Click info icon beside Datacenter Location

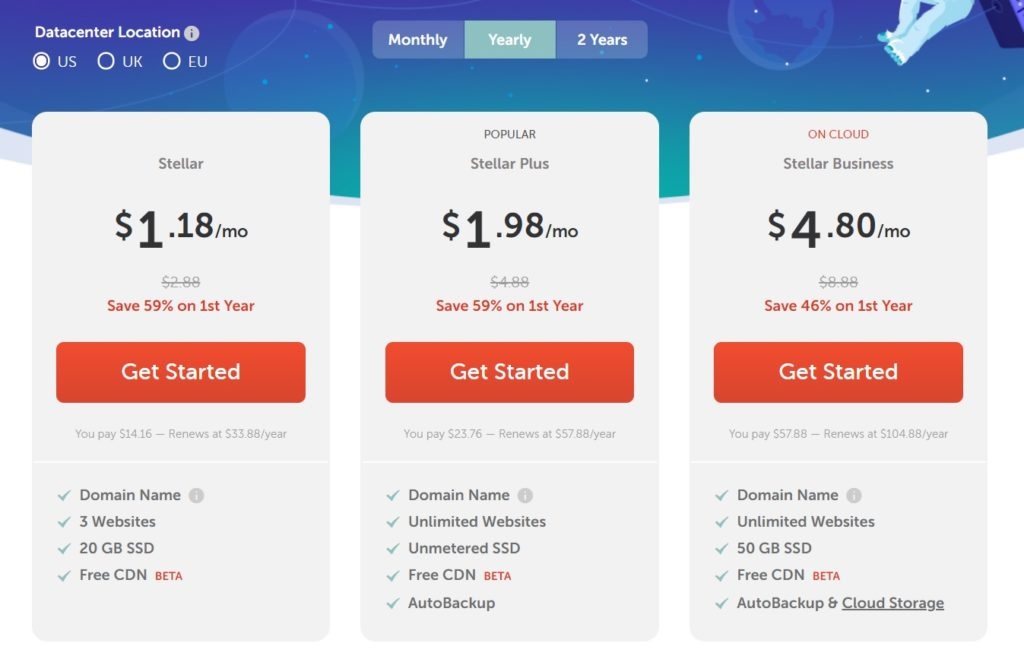tap(191, 33)
